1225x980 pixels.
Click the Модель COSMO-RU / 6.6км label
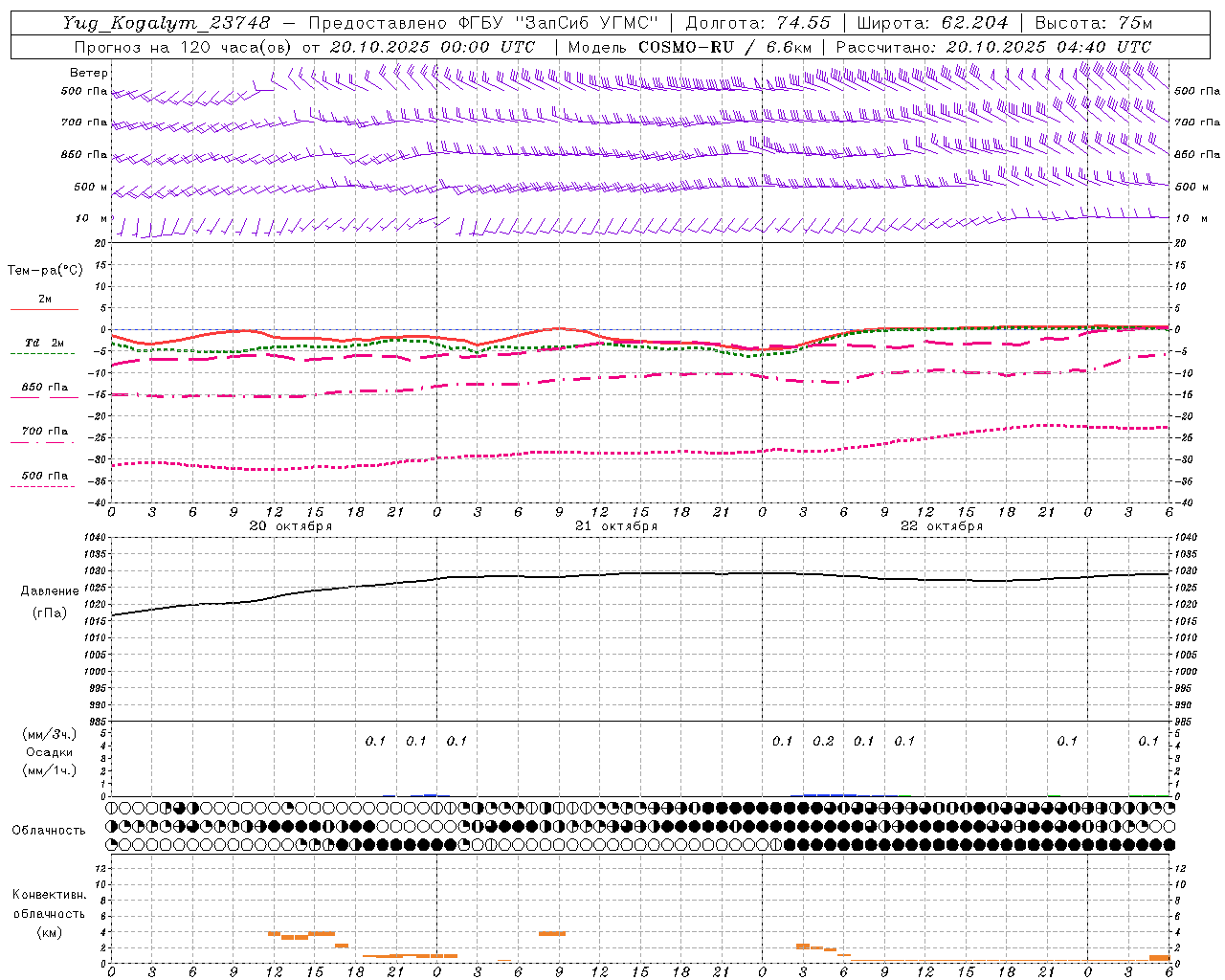pos(689,47)
